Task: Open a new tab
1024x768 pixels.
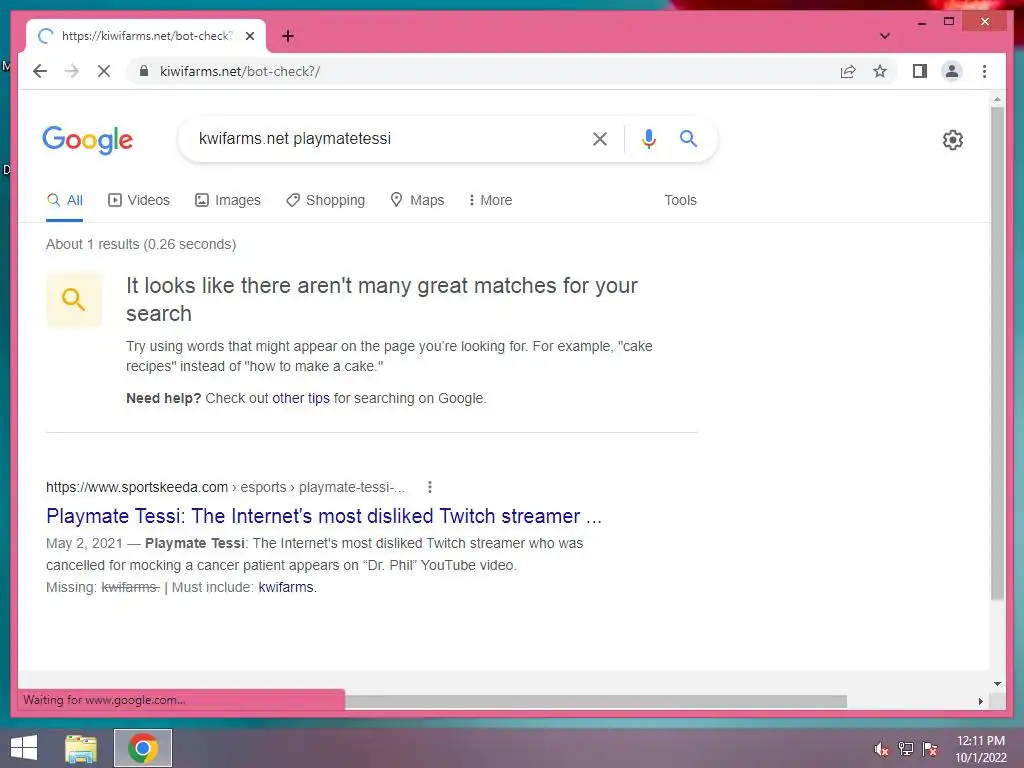Action: tap(288, 36)
